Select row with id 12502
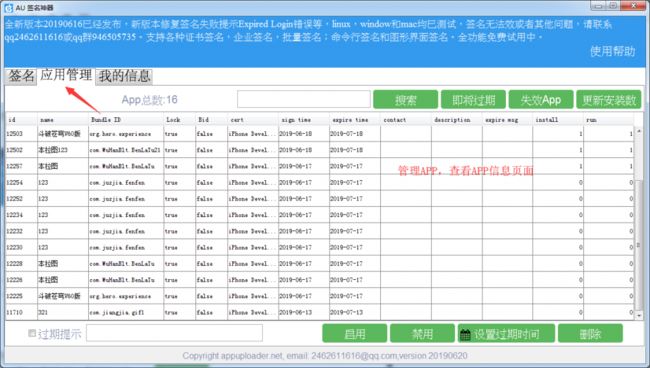Image resolution: width=650 pixels, height=368 pixels. 320,150
